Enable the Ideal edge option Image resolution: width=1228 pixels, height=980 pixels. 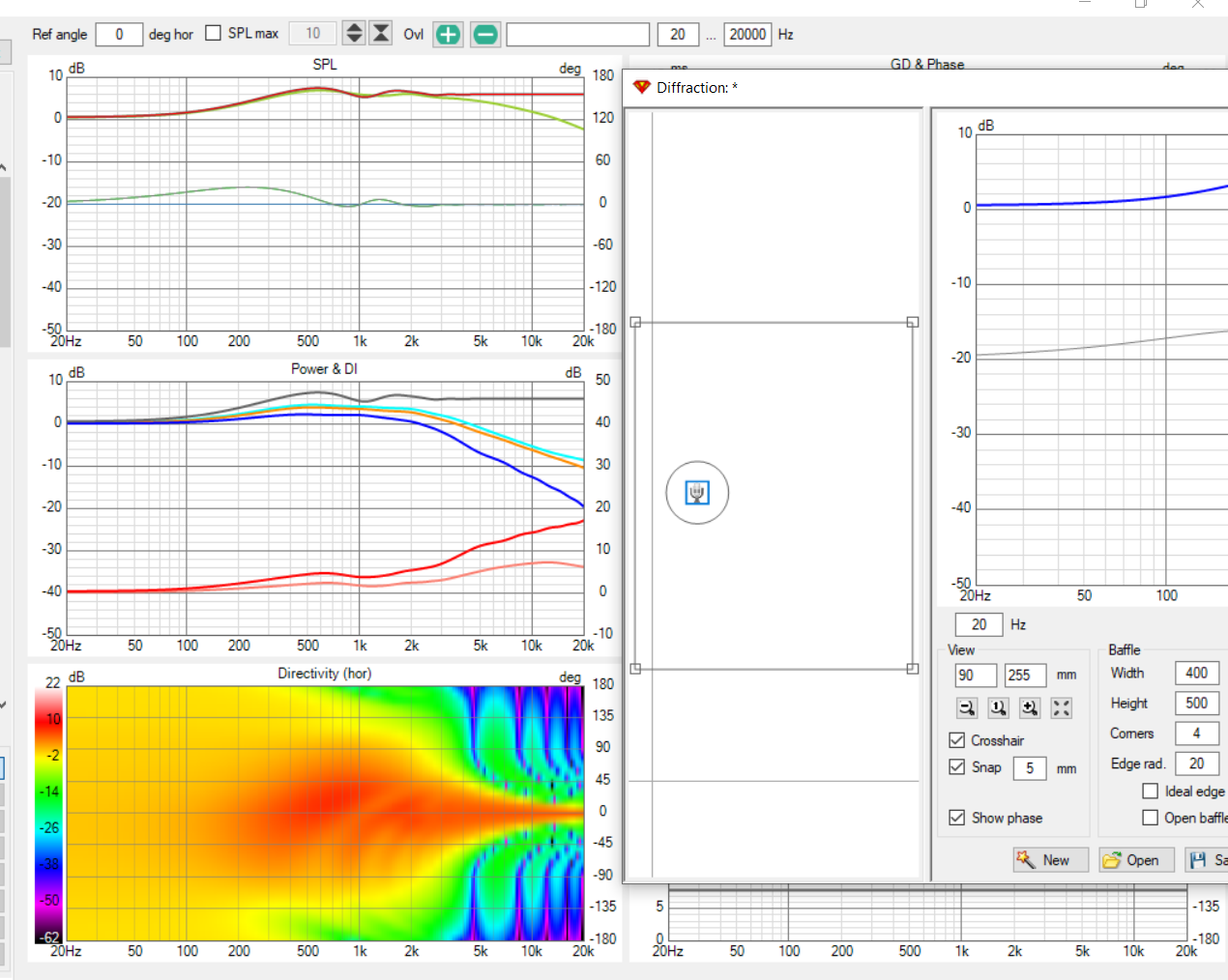click(x=1151, y=791)
